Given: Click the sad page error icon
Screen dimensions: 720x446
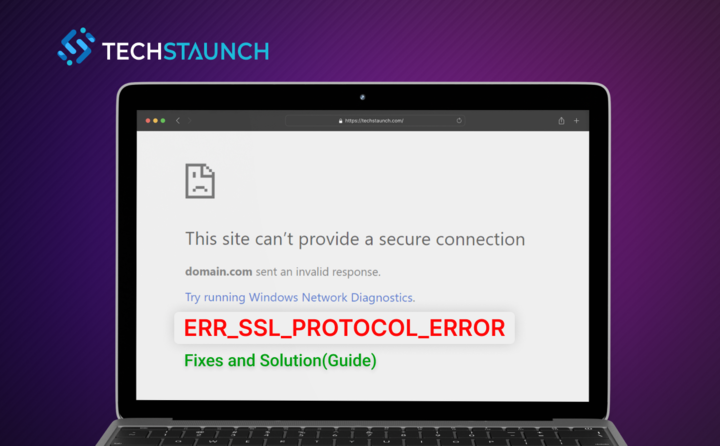Looking at the screenshot, I should click(x=200, y=181).
